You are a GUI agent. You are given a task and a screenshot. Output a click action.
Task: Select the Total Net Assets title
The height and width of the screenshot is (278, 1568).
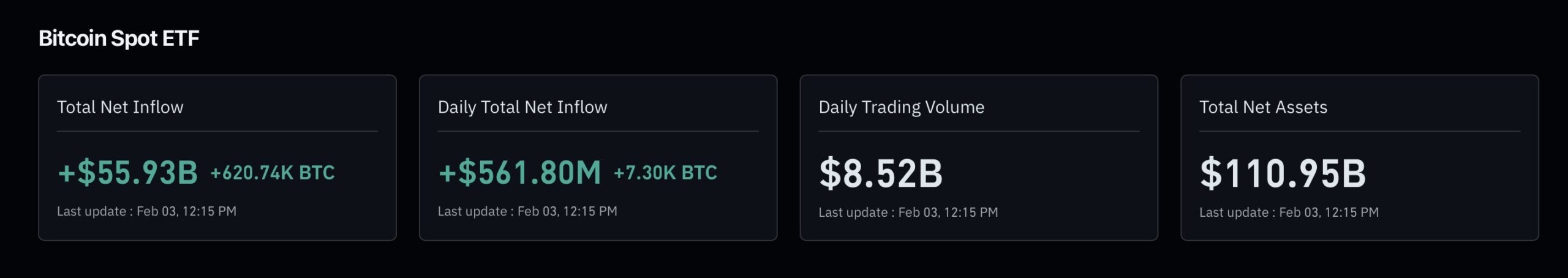click(1263, 107)
